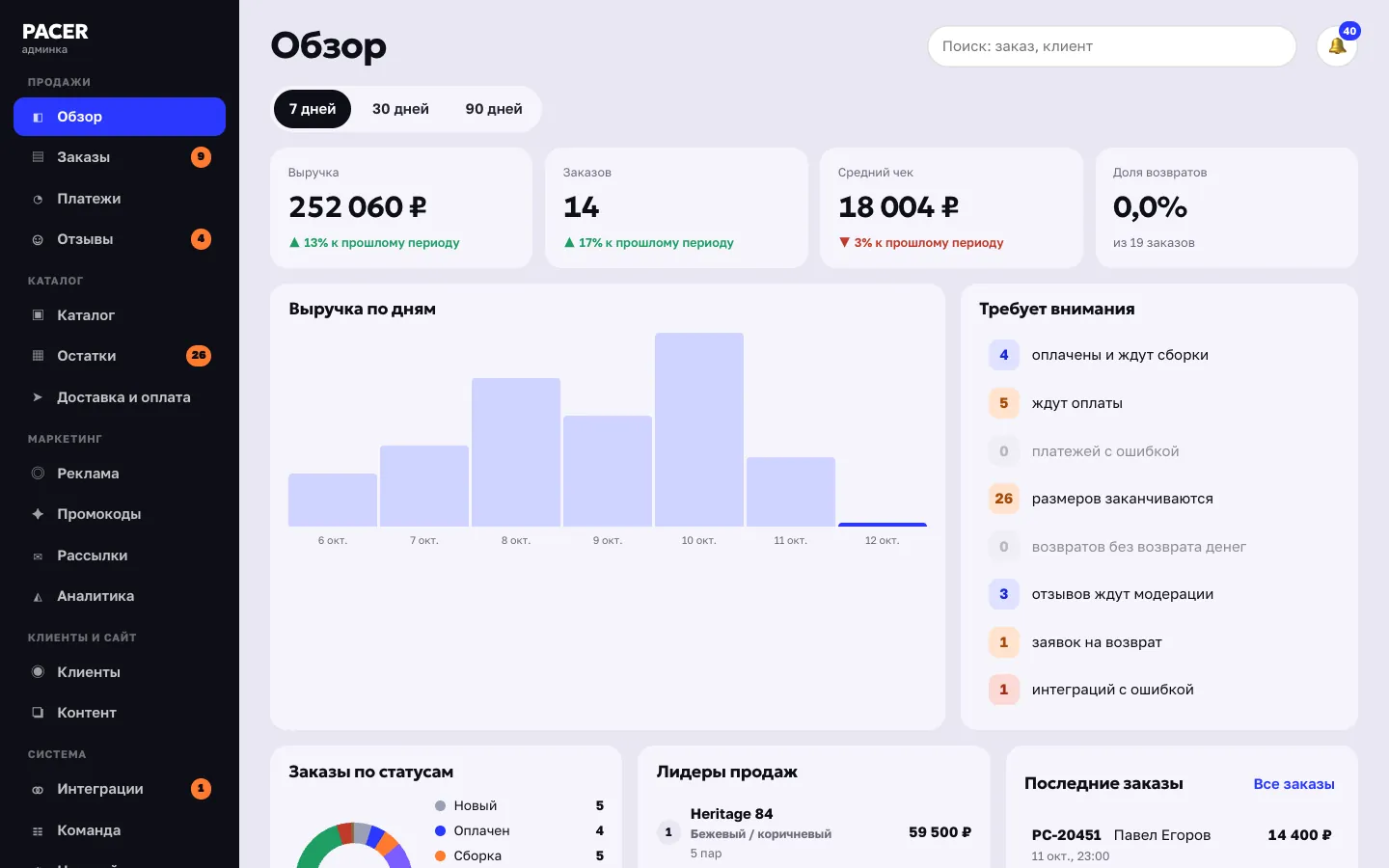Switch period to 7 дней
Viewport: 1389px width, 868px height.
point(313,109)
